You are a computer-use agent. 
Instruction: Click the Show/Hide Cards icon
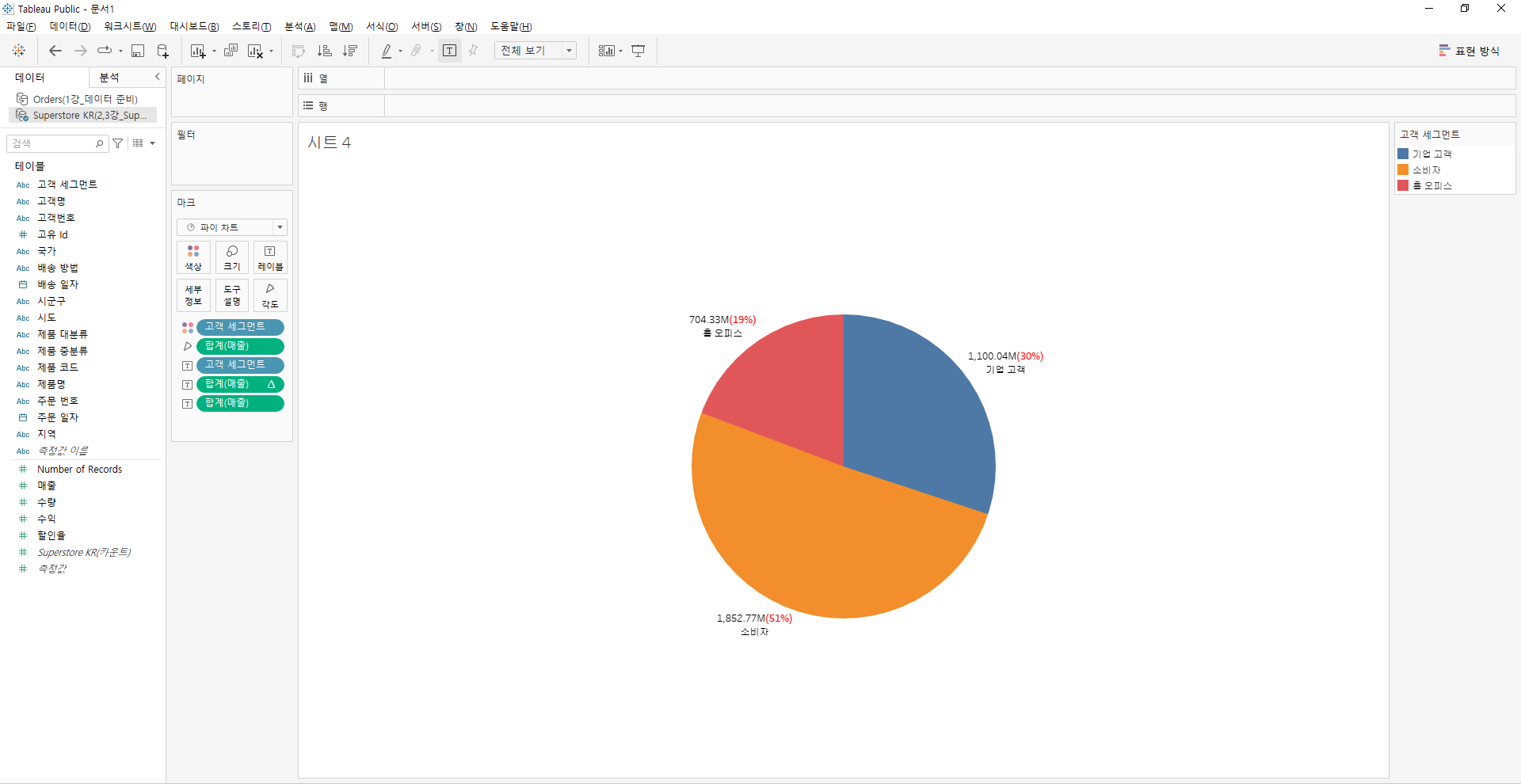pos(607,51)
